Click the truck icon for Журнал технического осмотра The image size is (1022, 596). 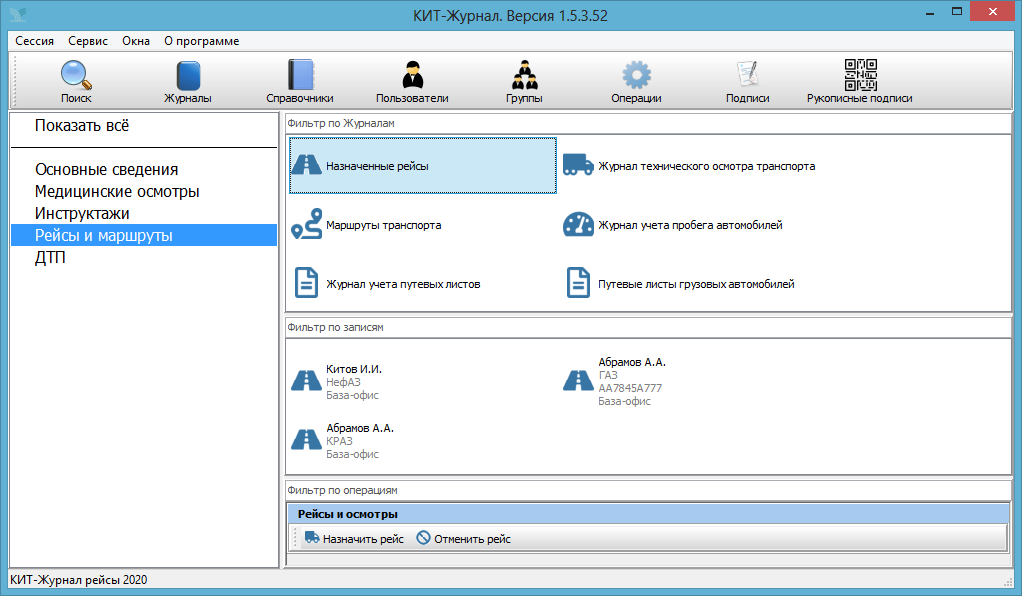point(578,166)
